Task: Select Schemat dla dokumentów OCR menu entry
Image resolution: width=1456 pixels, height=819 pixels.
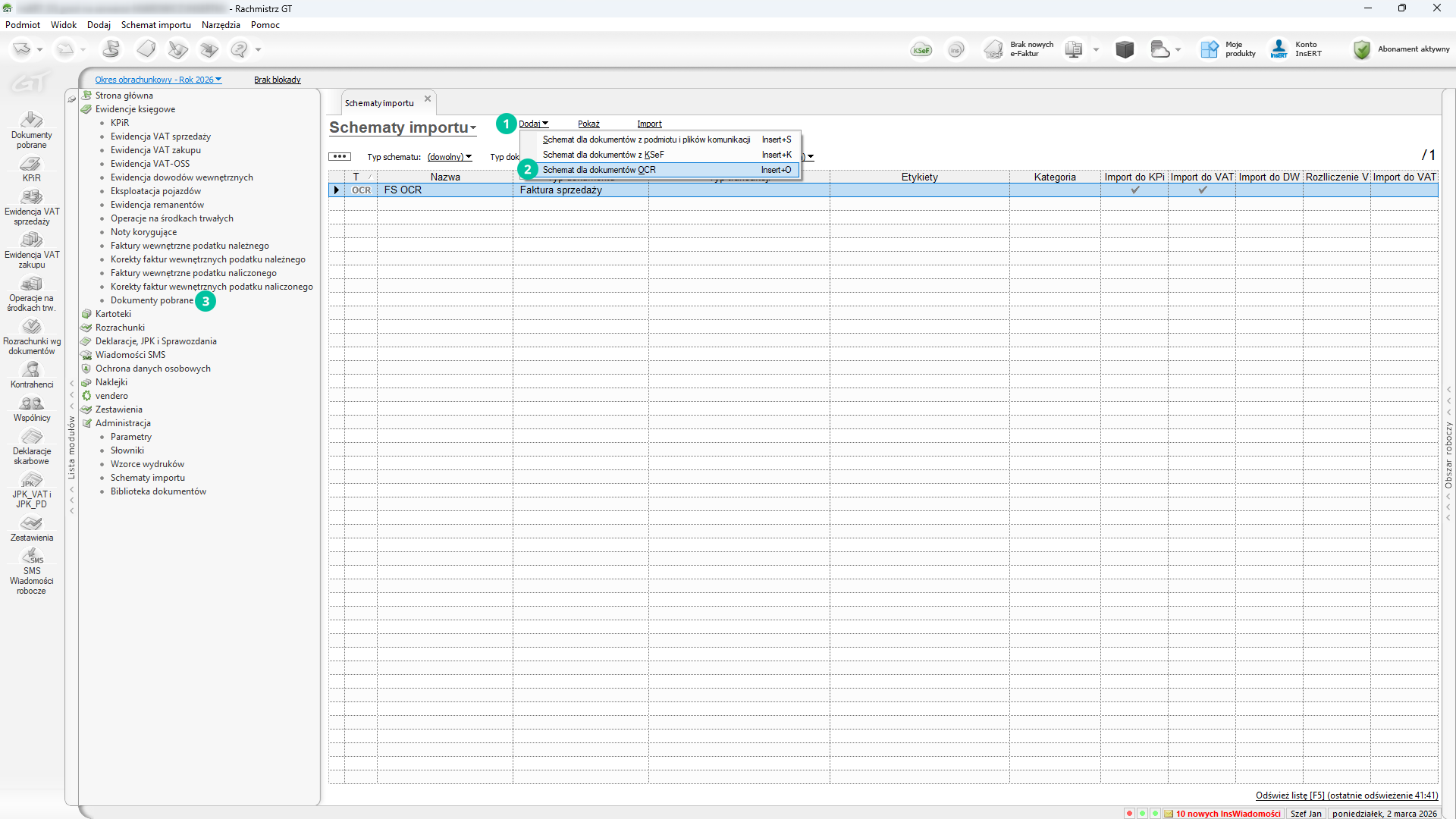Action: (599, 170)
